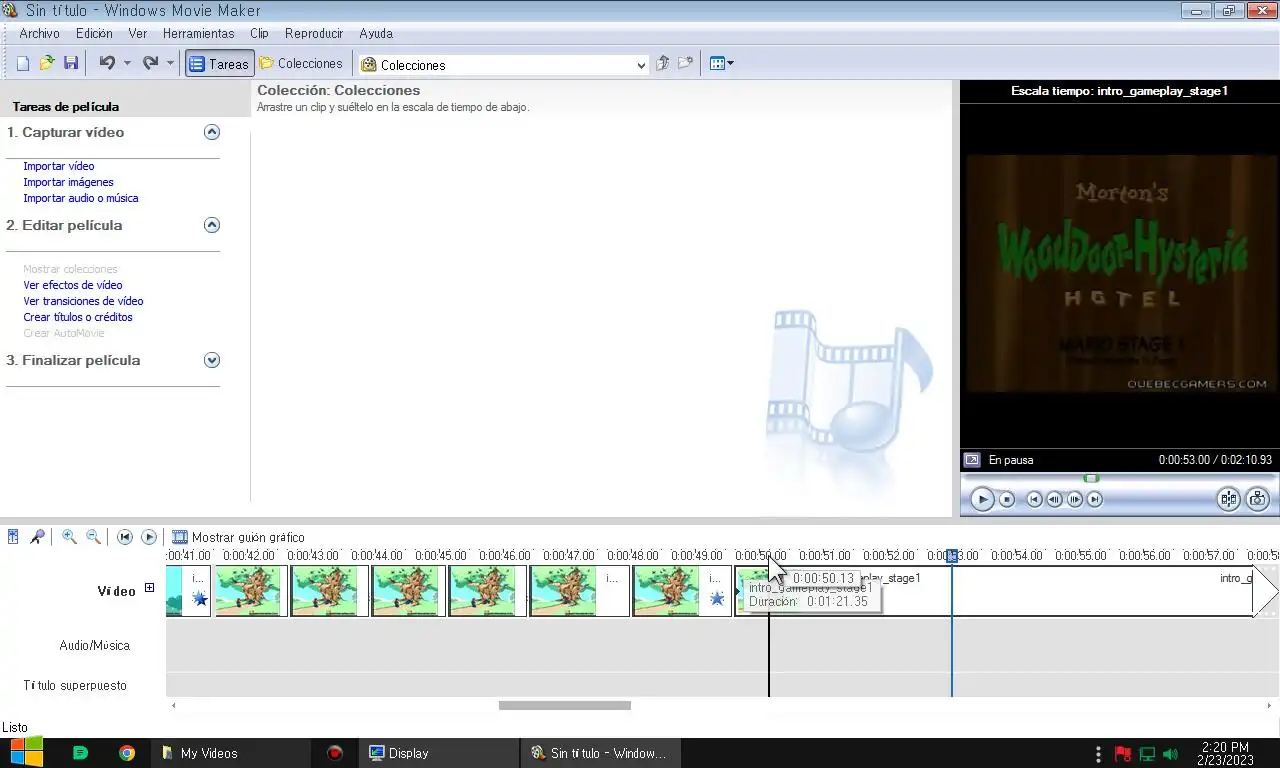Image resolution: width=1280 pixels, height=768 pixels.
Task: Open the Edición menu
Action: pyautogui.click(x=94, y=33)
